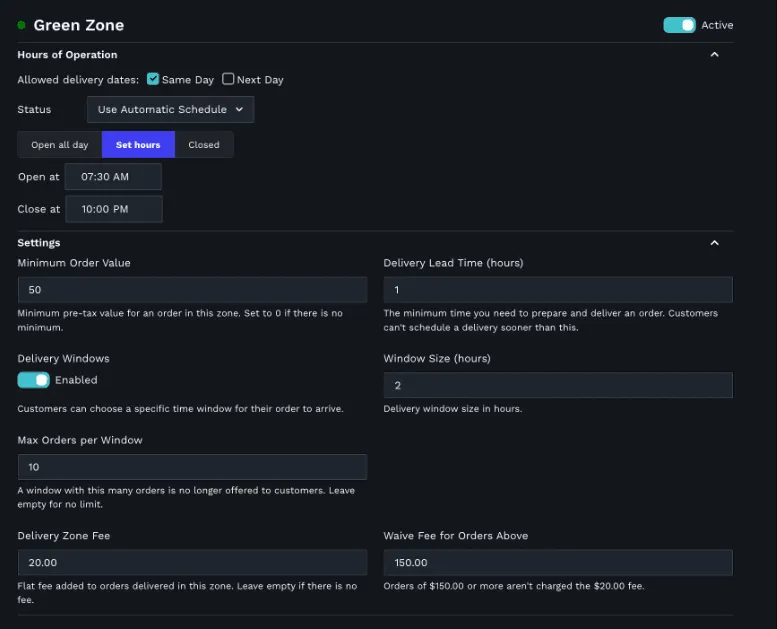Click the Max Orders per Window field
This screenshot has height=629, width=777.
click(x=192, y=467)
